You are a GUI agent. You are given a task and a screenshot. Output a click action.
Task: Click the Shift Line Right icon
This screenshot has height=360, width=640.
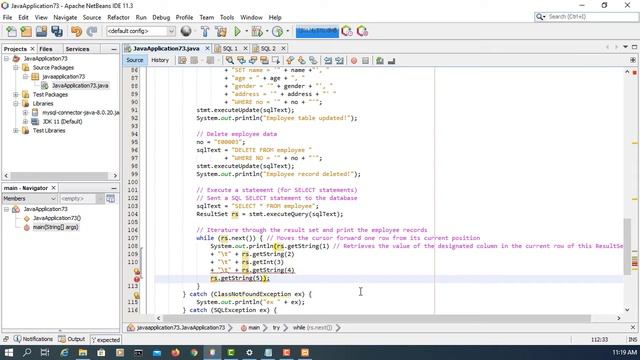339,60
